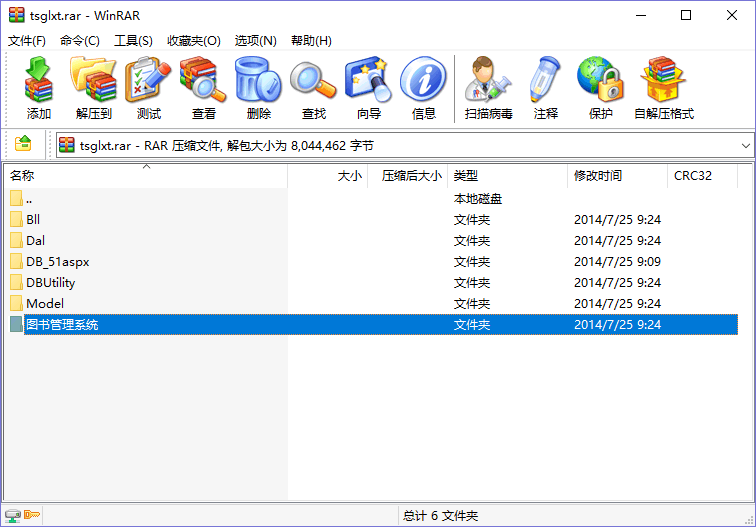Click the WinRAR title bar app icon

coord(16,15)
